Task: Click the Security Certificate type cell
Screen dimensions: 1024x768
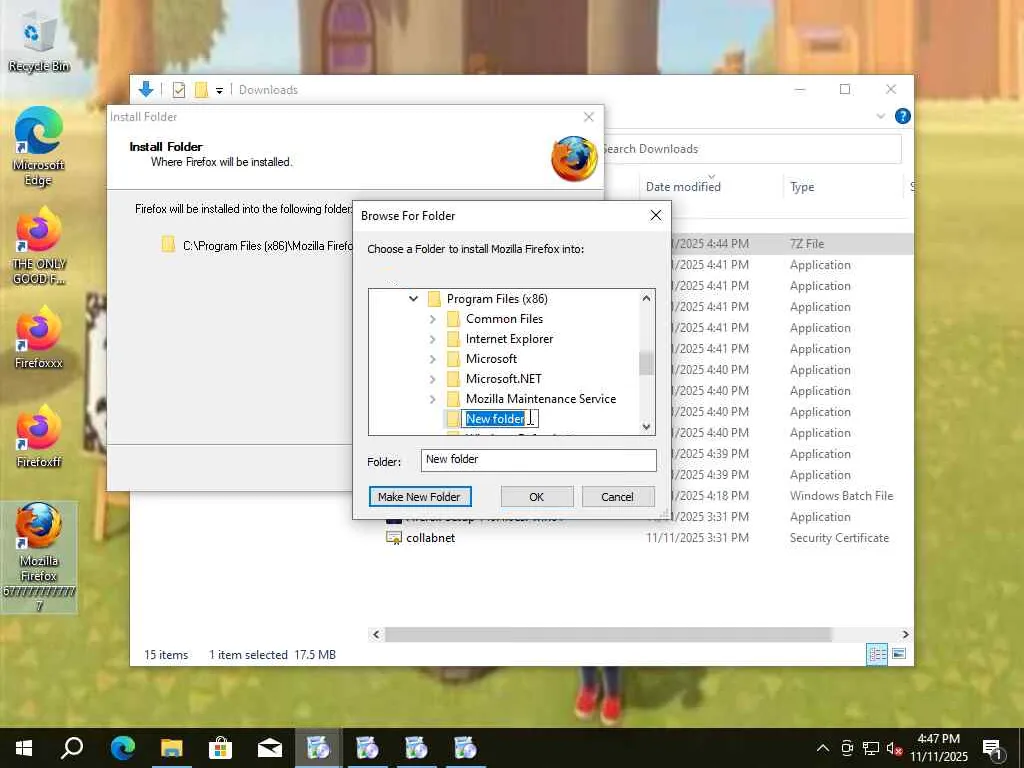Action: [839, 537]
